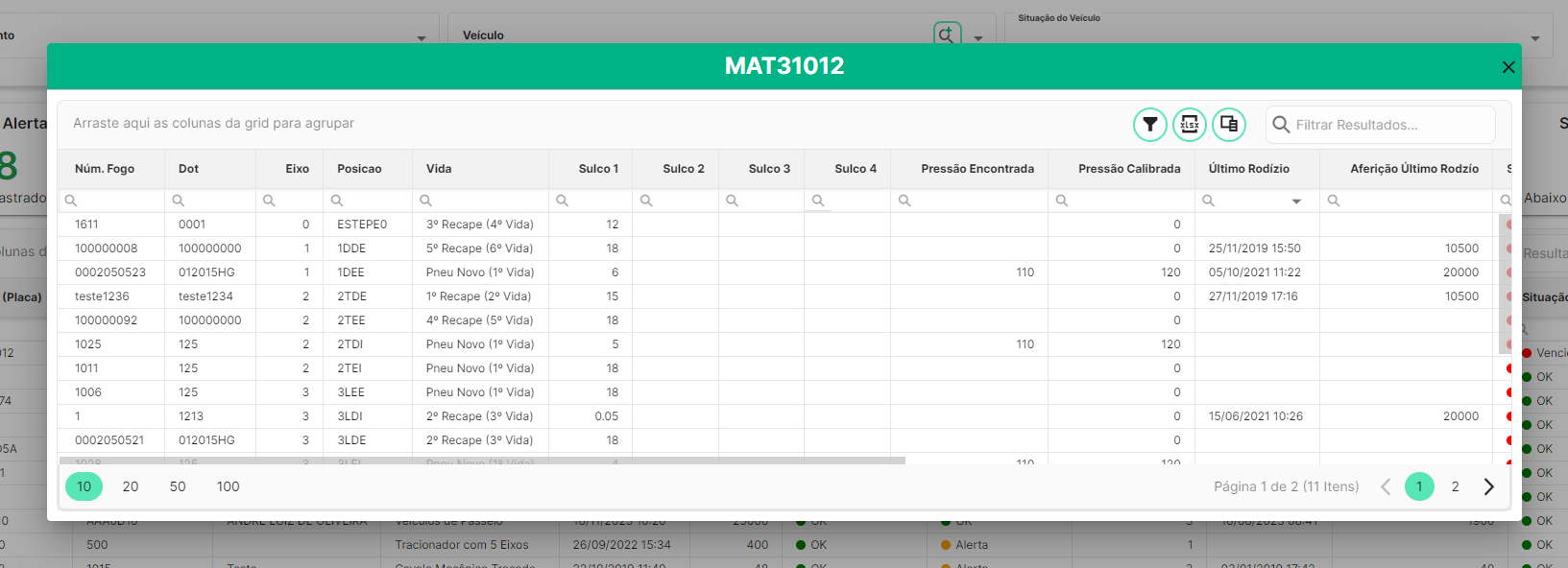Click the previous page arrow
The image size is (1568, 568).
(1386, 486)
